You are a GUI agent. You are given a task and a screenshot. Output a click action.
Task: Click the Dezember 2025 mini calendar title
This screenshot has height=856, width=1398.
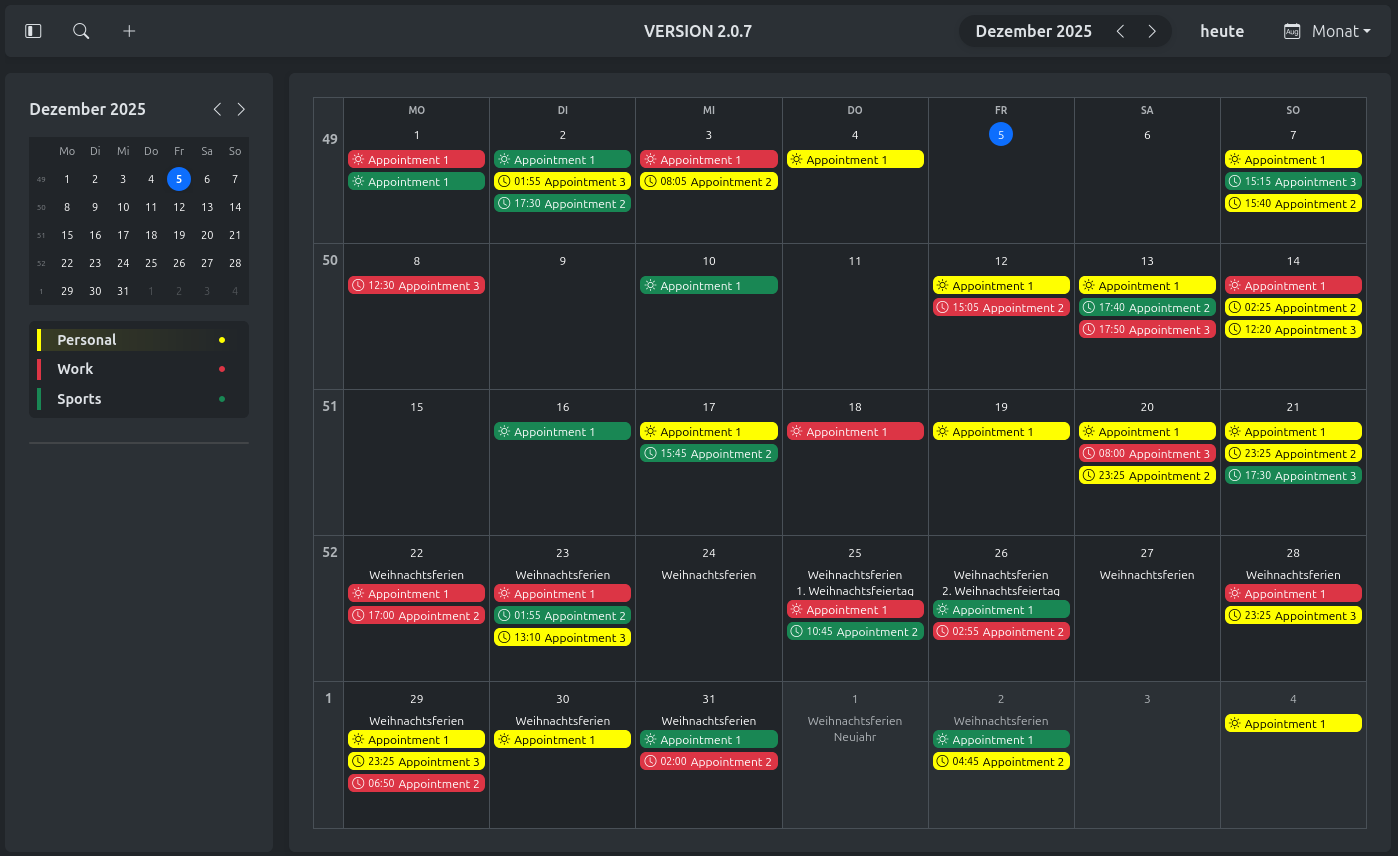(x=88, y=109)
